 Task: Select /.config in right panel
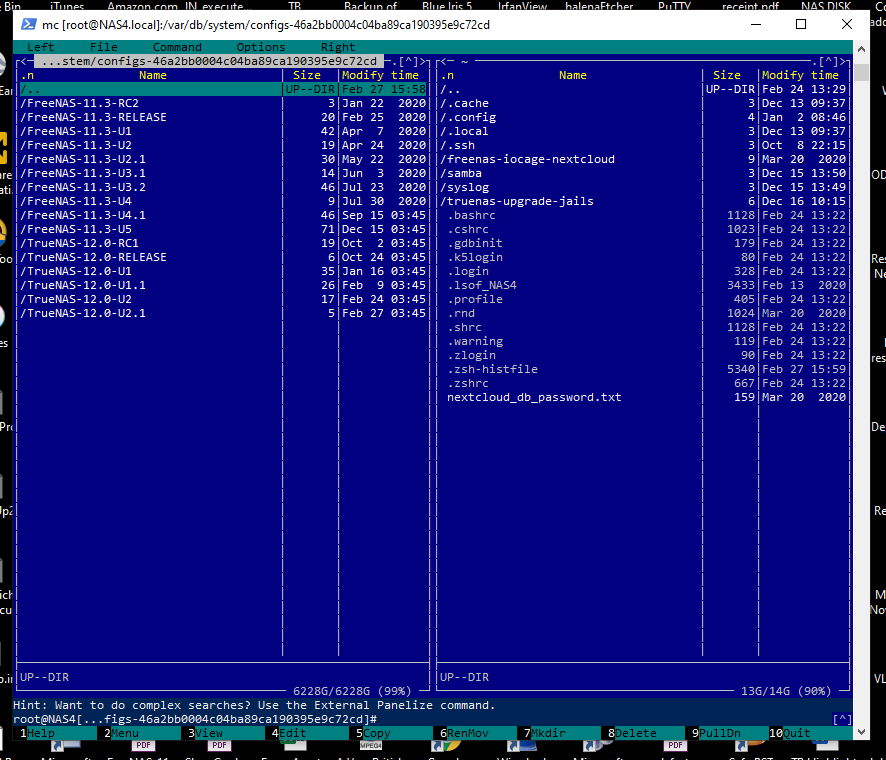pos(643,117)
